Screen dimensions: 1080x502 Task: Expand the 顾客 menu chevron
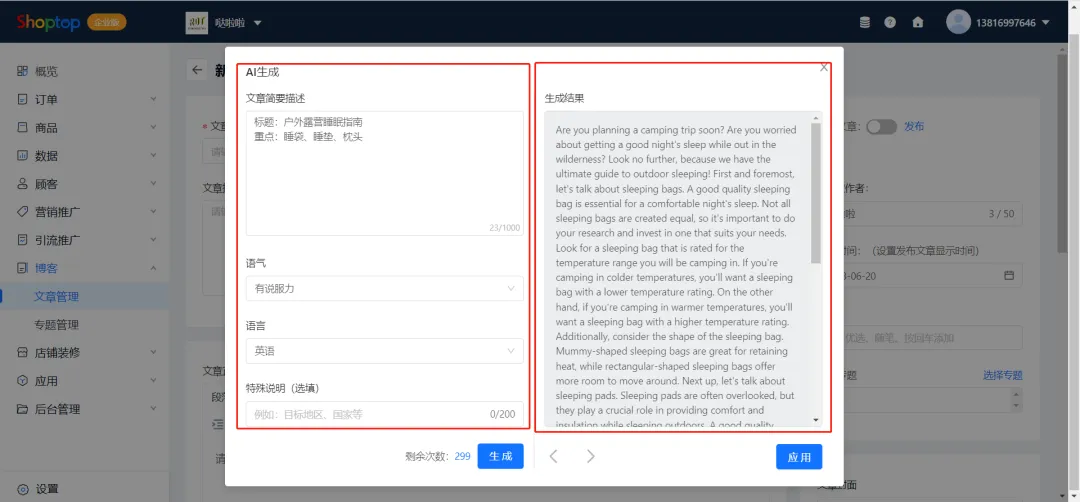click(153, 184)
